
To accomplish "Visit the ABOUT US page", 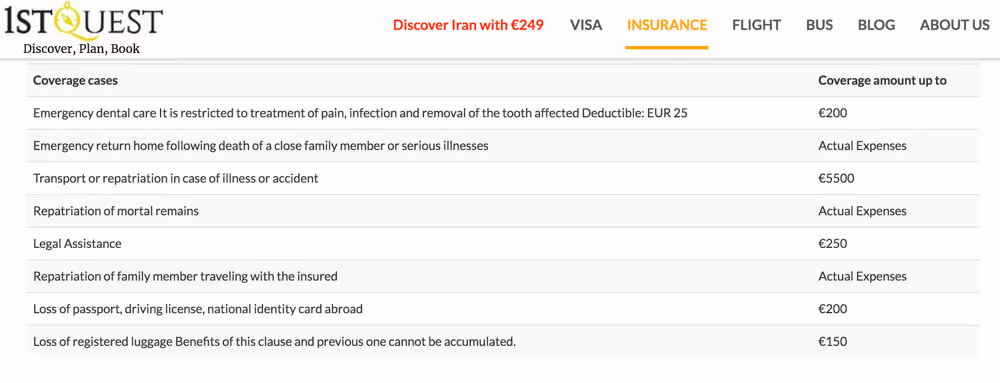I will (954, 25).
